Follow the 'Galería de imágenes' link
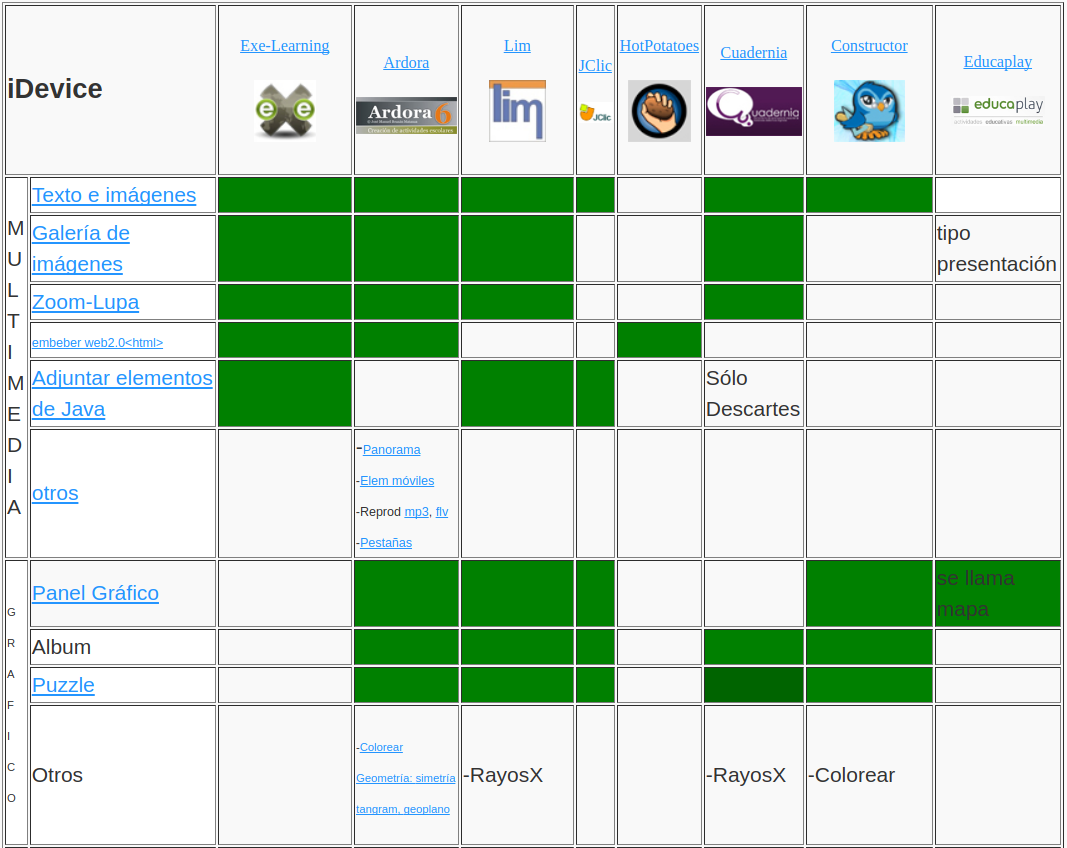Viewport: 1067px width, 848px height. tap(80, 248)
